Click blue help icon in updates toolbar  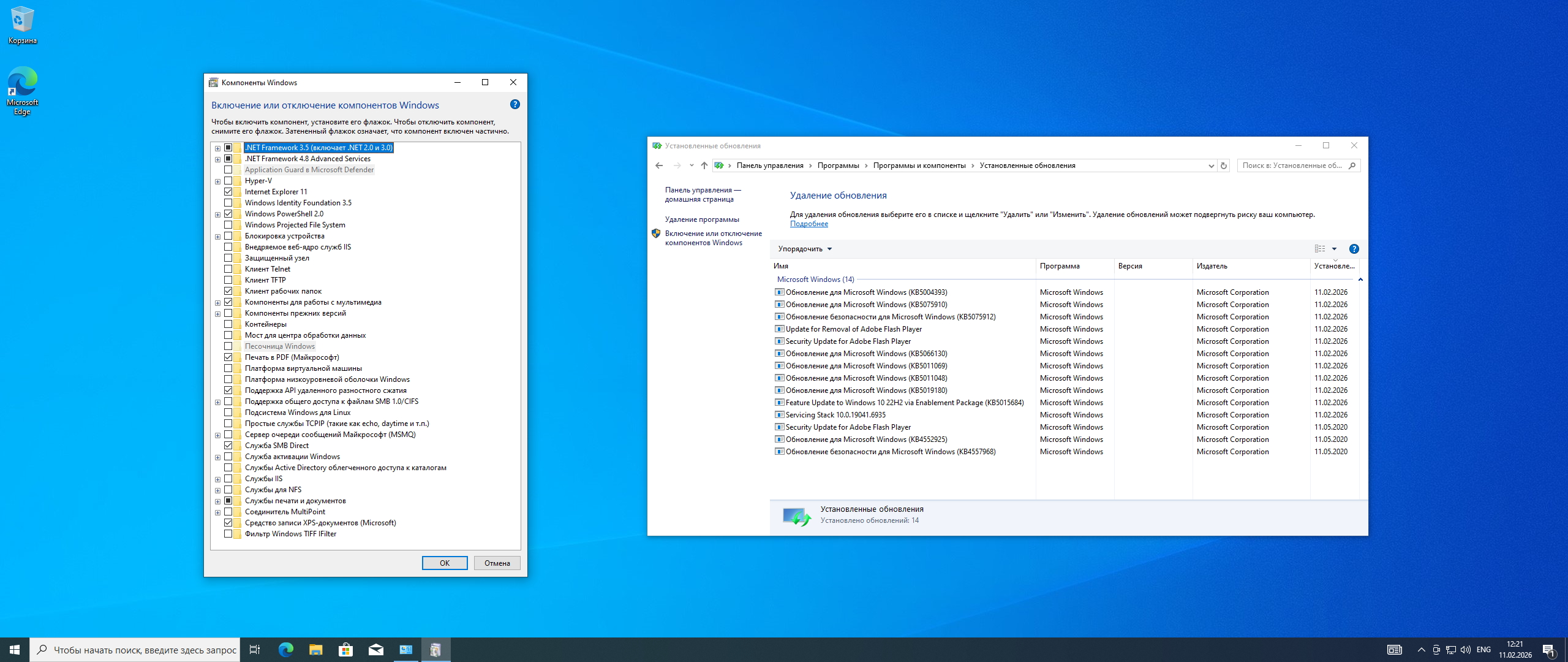(1354, 249)
